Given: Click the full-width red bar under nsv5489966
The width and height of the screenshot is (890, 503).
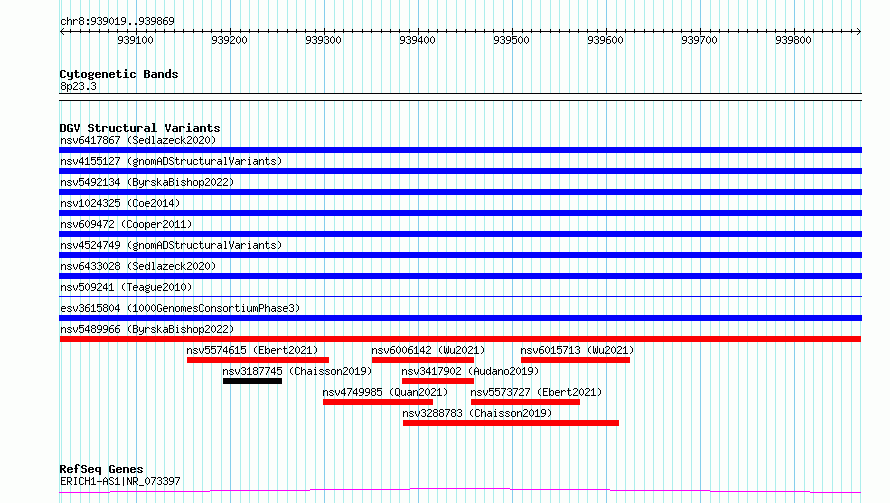Looking at the screenshot, I should click(x=460, y=339).
